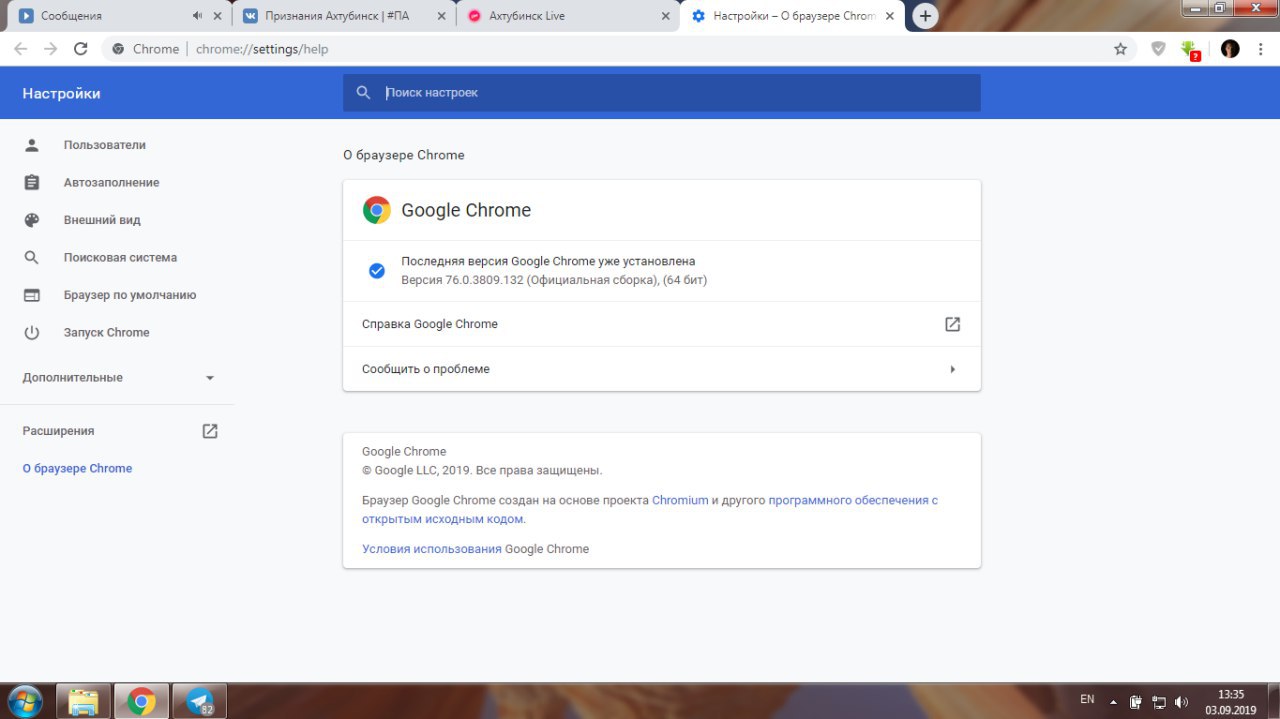Show hidden tray icons arrow
1280x719 pixels.
[x=1113, y=701]
